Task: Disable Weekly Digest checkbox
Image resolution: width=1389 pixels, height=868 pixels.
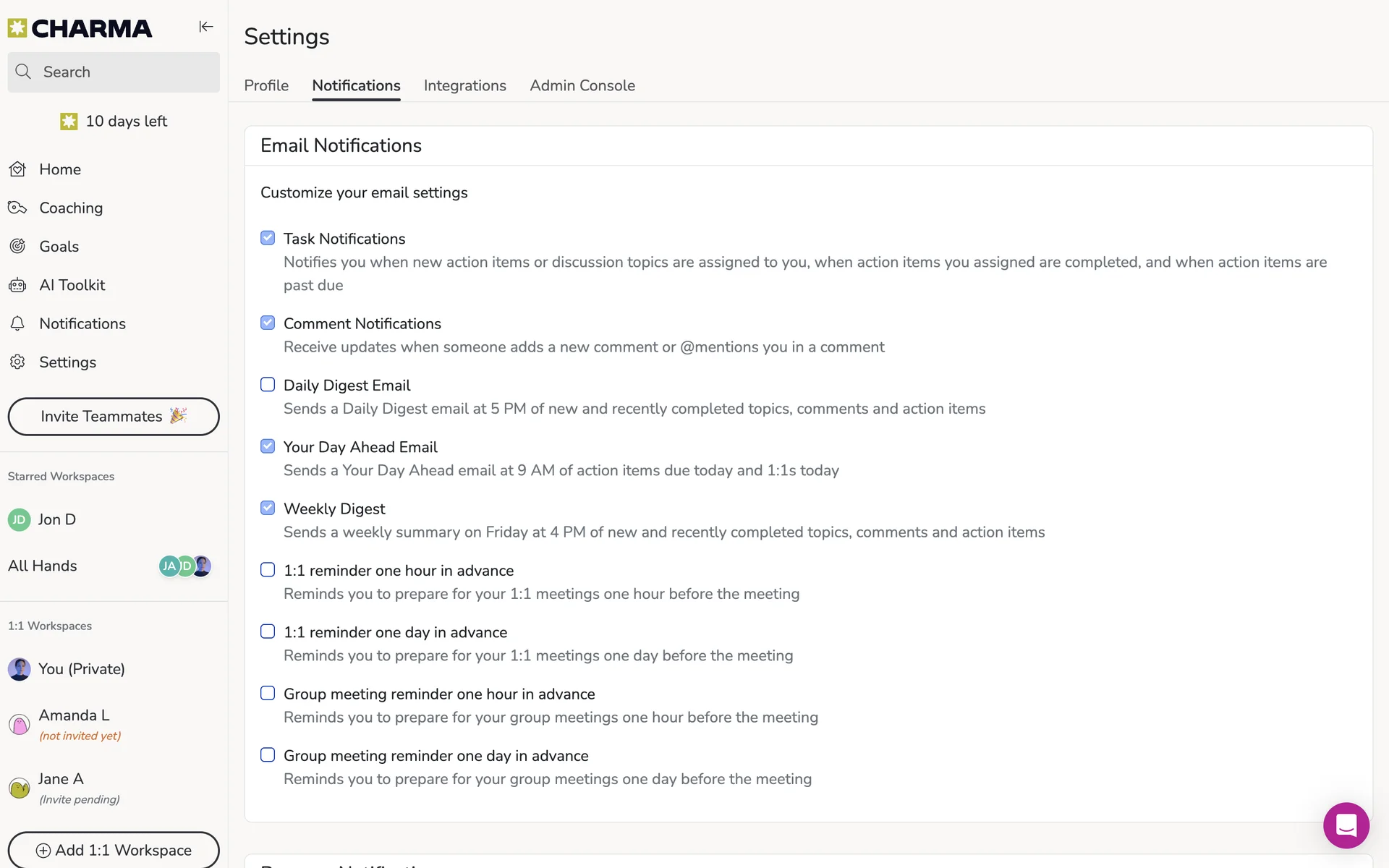Action: click(268, 508)
